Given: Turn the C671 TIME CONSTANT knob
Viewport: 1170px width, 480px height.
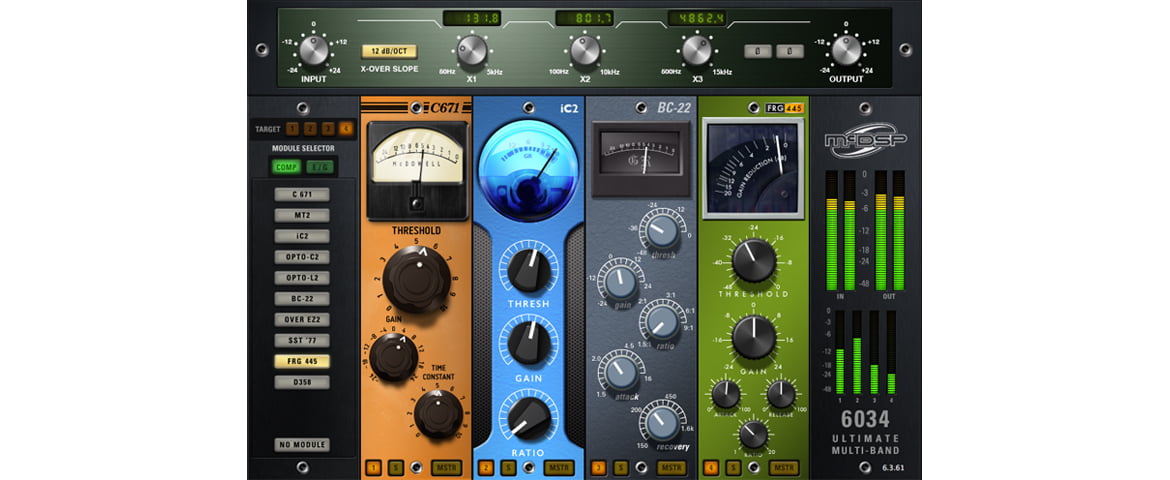Looking at the screenshot, I should click(438, 414).
